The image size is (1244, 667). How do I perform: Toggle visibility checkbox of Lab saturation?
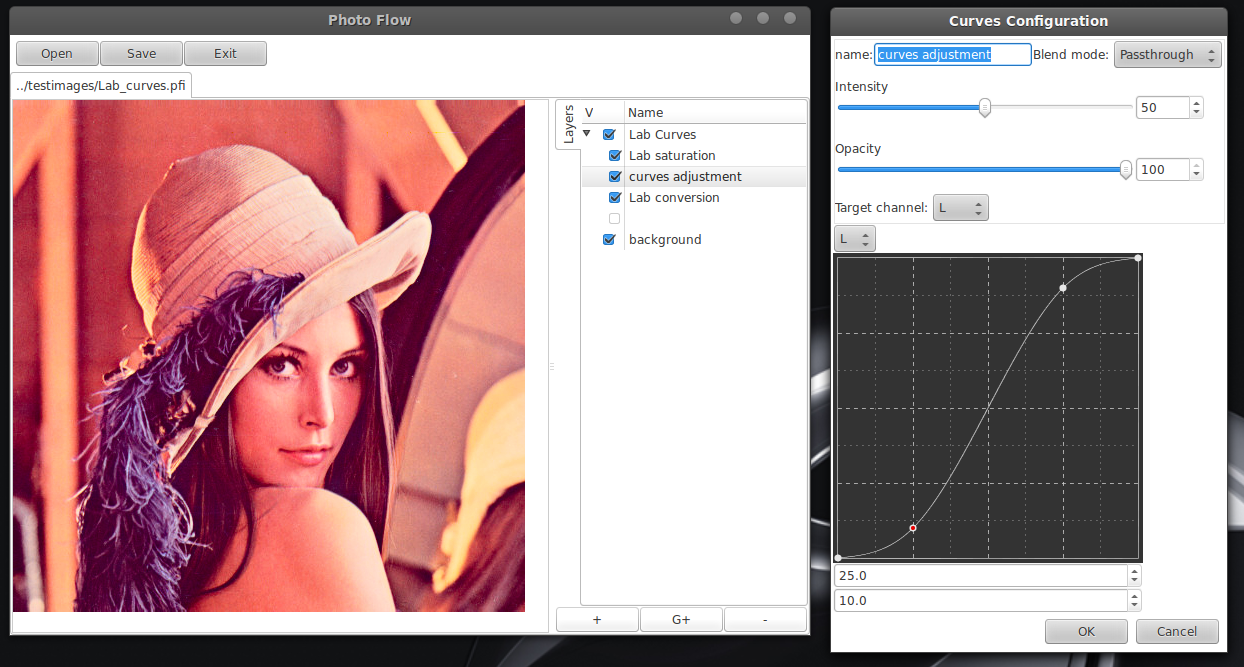615,155
